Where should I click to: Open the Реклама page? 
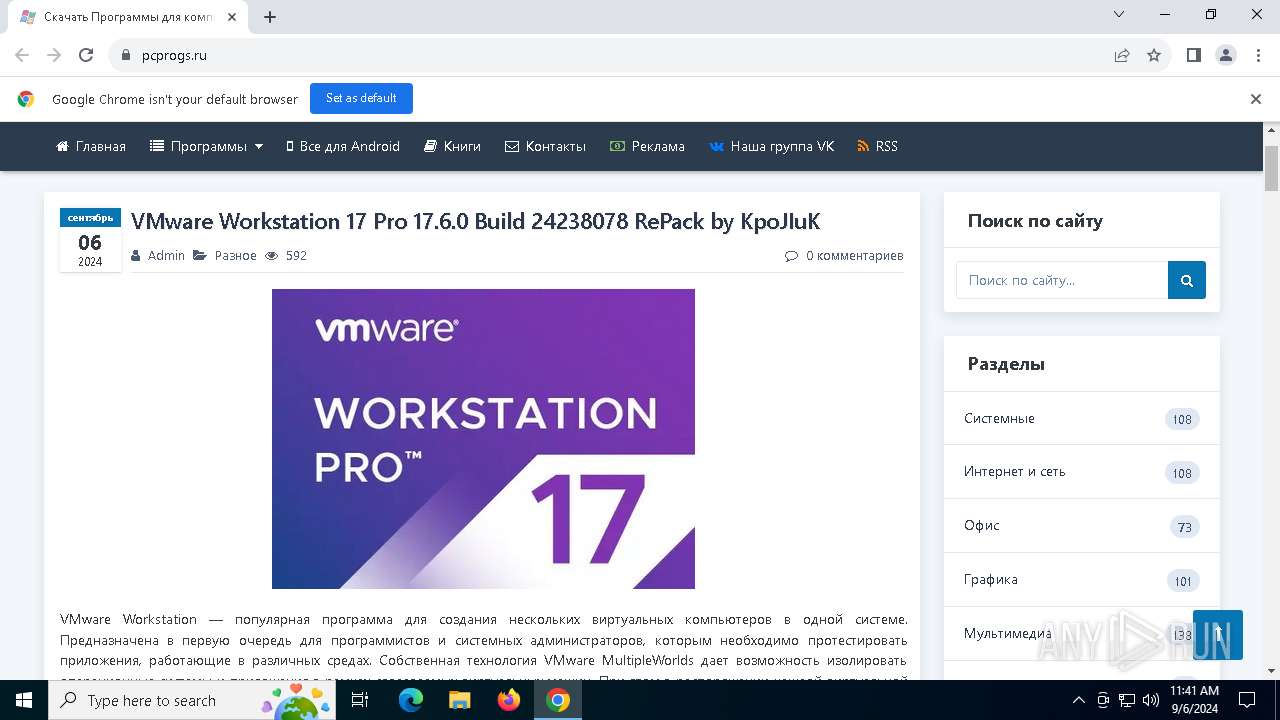647,146
